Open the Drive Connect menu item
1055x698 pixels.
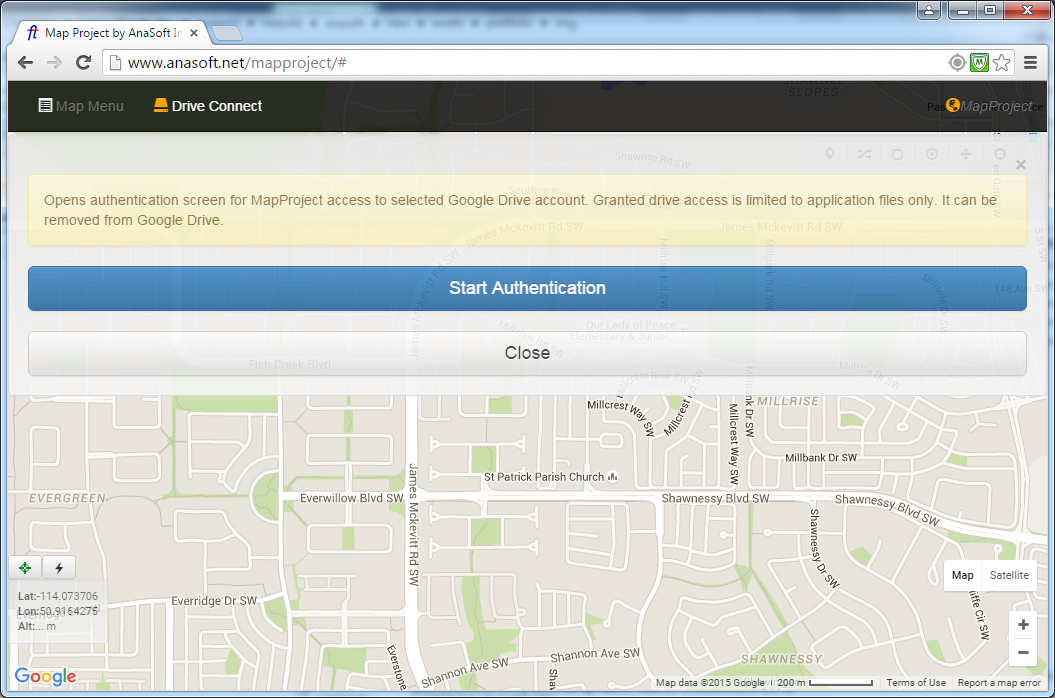tap(208, 106)
